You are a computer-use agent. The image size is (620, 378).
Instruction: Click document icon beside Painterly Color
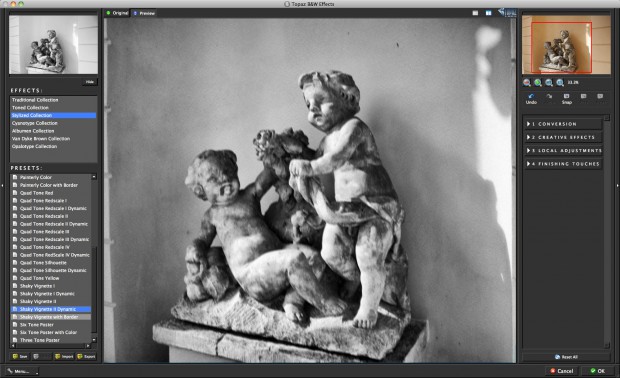point(15,177)
